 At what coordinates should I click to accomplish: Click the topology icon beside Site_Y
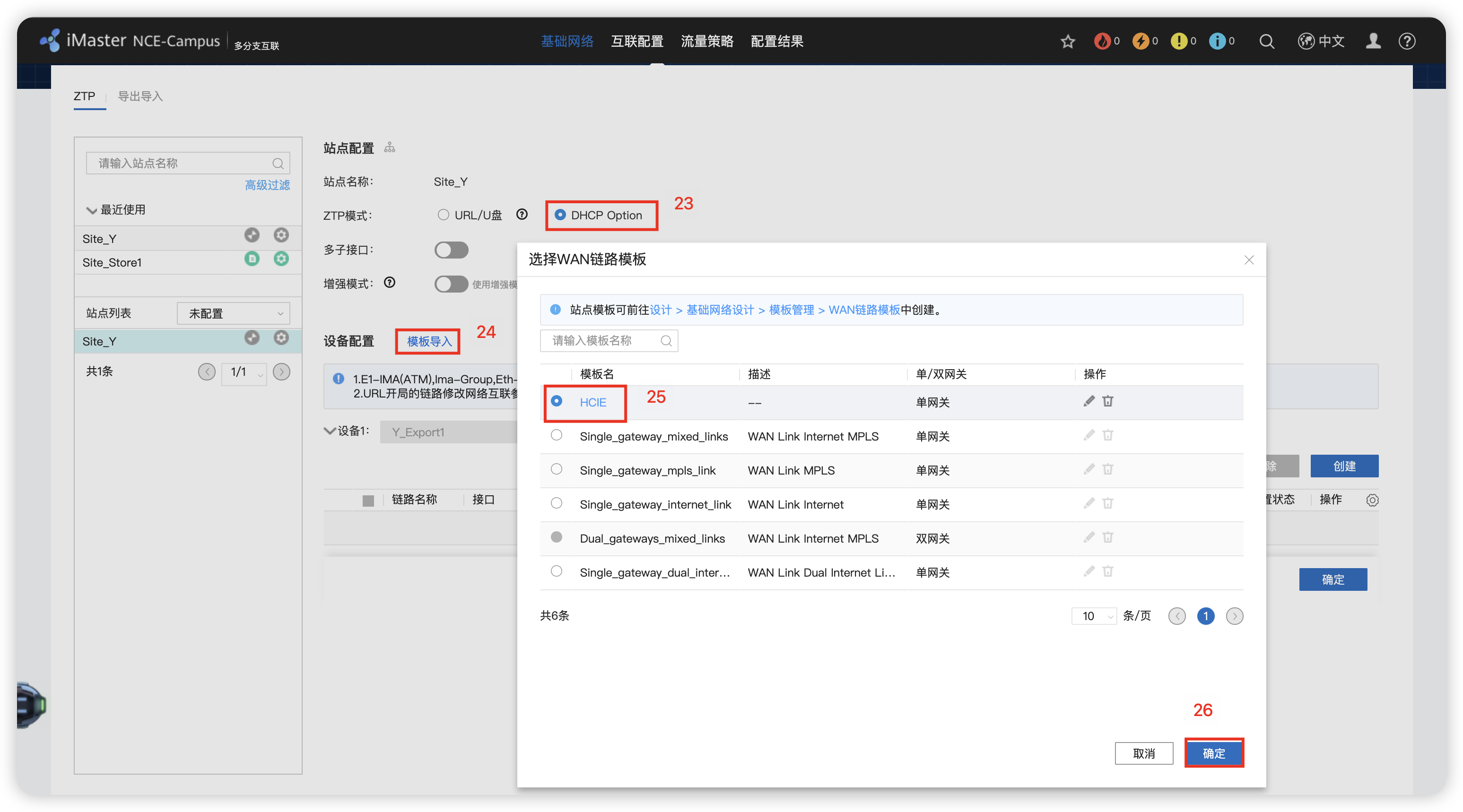click(252, 235)
